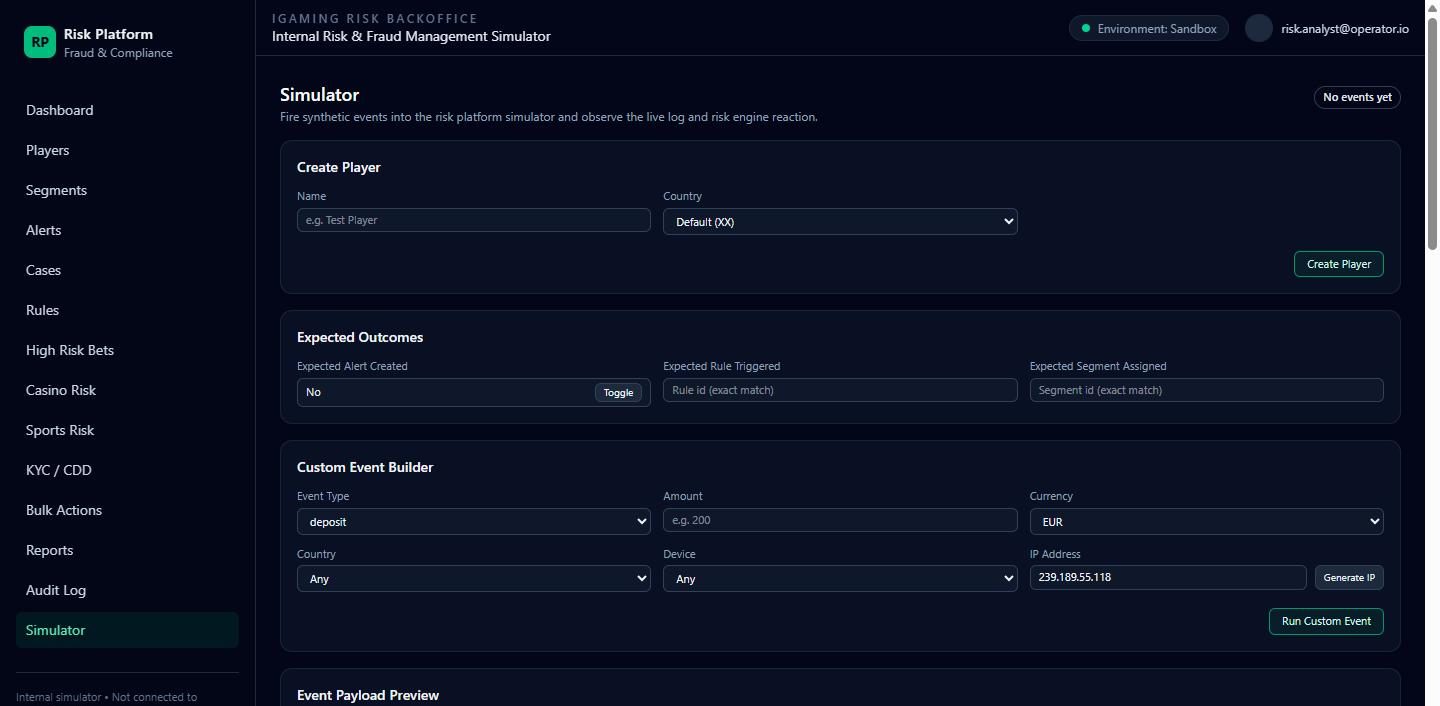
Task: Open the Custom Event Country dropdown
Action: point(474,578)
